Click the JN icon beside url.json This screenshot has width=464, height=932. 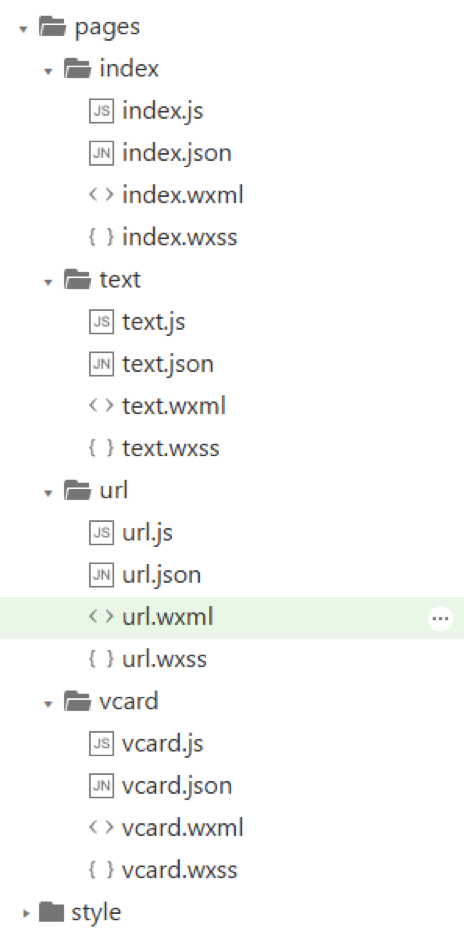coord(100,575)
